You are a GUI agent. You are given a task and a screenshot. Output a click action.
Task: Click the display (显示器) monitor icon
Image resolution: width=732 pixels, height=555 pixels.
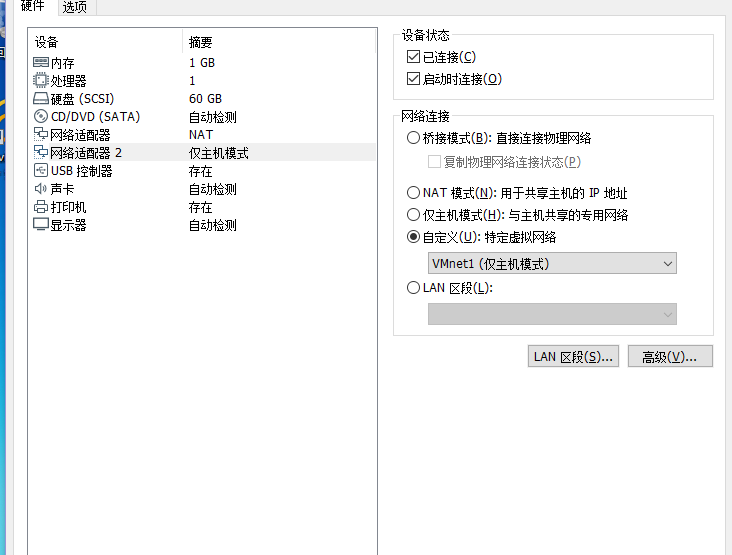click(x=41, y=225)
